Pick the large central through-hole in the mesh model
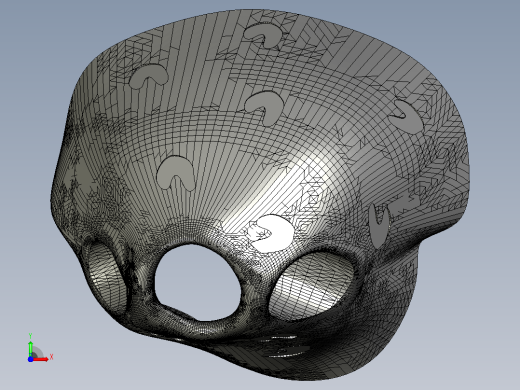The height and width of the screenshot is (390, 520). (197, 282)
